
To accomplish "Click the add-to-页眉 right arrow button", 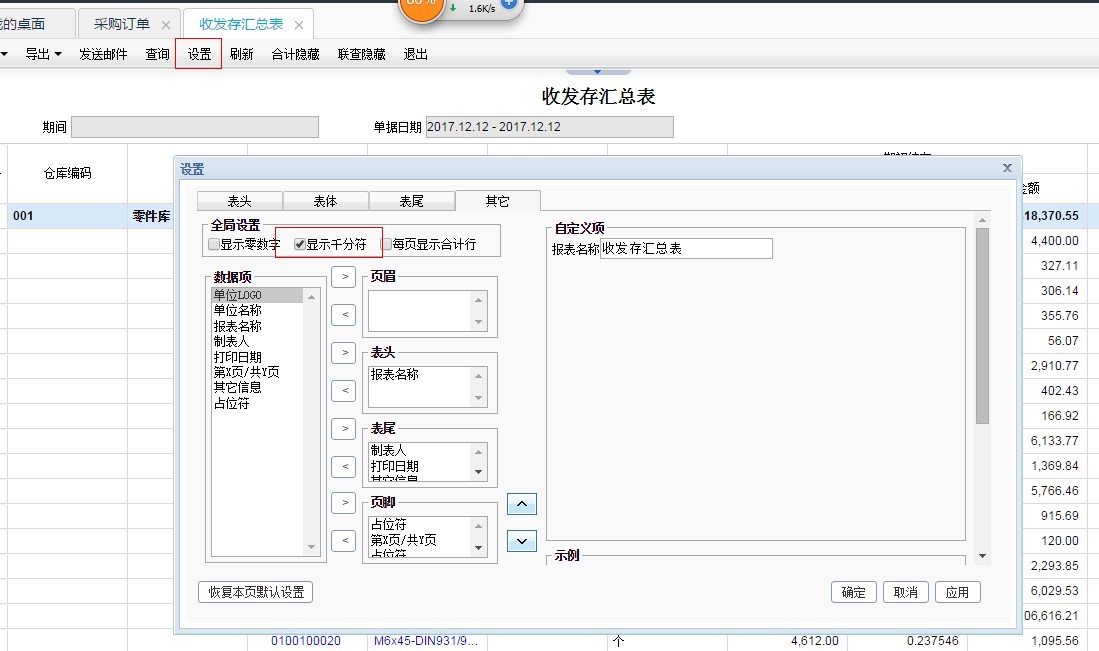I will pyautogui.click(x=343, y=277).
